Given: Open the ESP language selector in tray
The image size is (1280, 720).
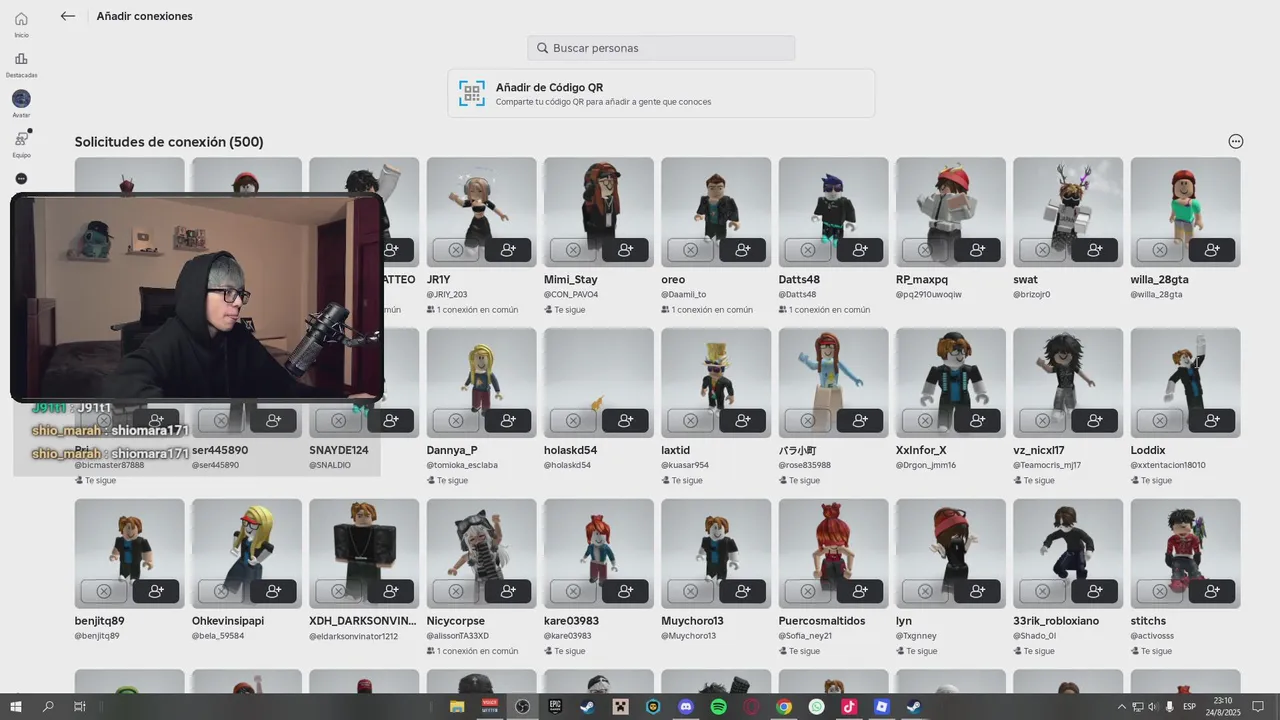Looking at the screenshot, I should (x=1190, y=707).
